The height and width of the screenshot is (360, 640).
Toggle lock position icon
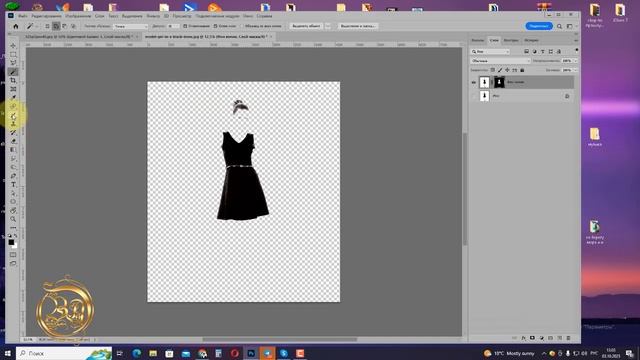(x=507, y=70)
